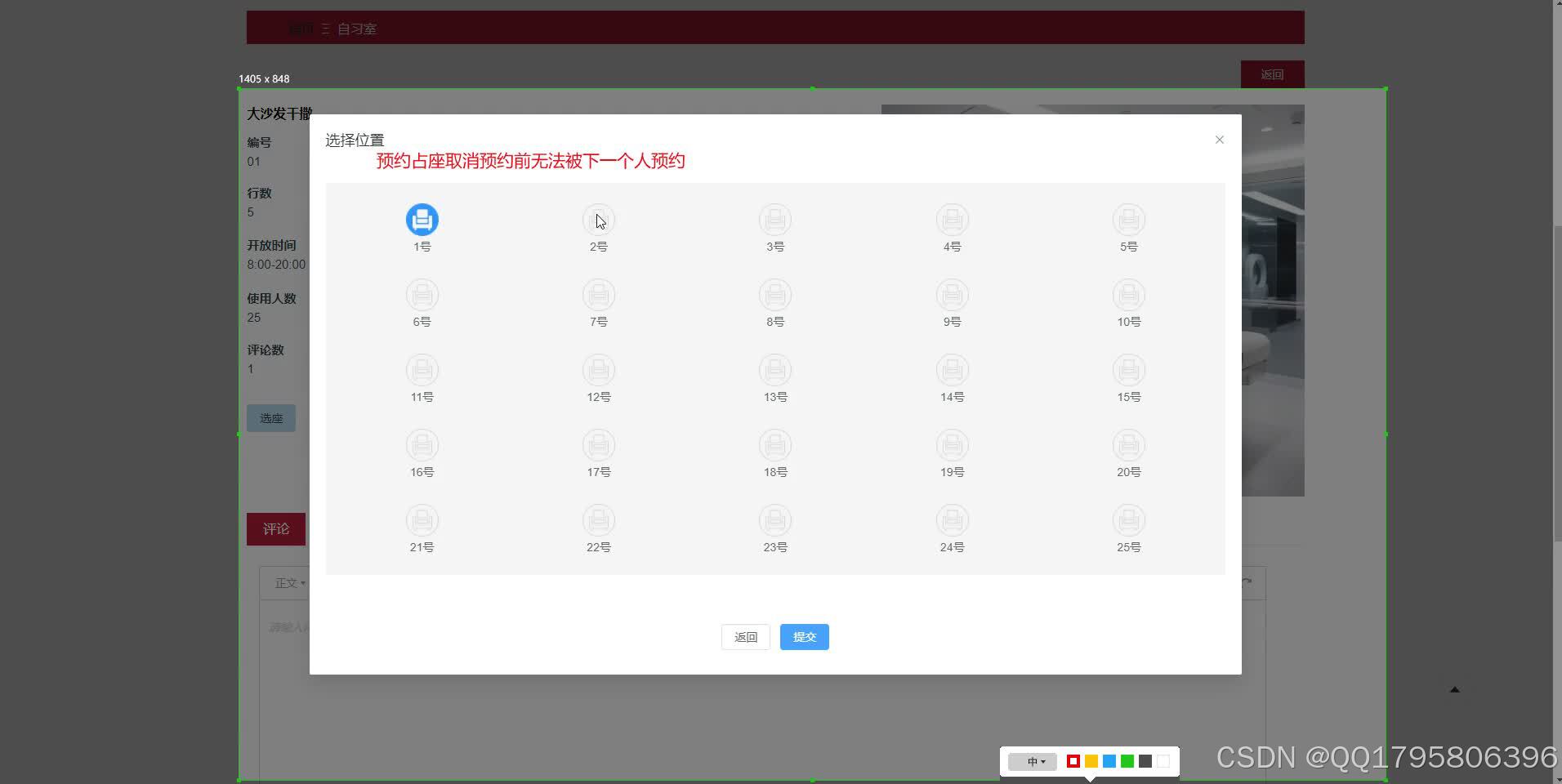Toggle selection of seat 24号
1562x784 pixels.
(x=952, y=520)
